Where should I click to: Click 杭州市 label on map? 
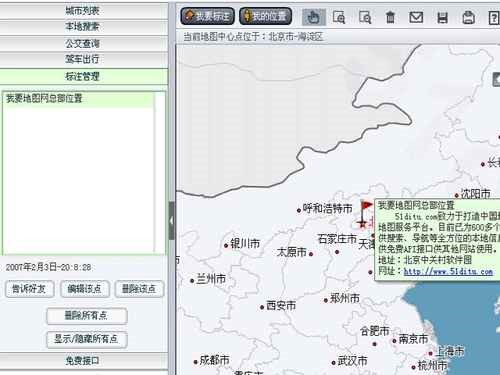click(432, 365)
